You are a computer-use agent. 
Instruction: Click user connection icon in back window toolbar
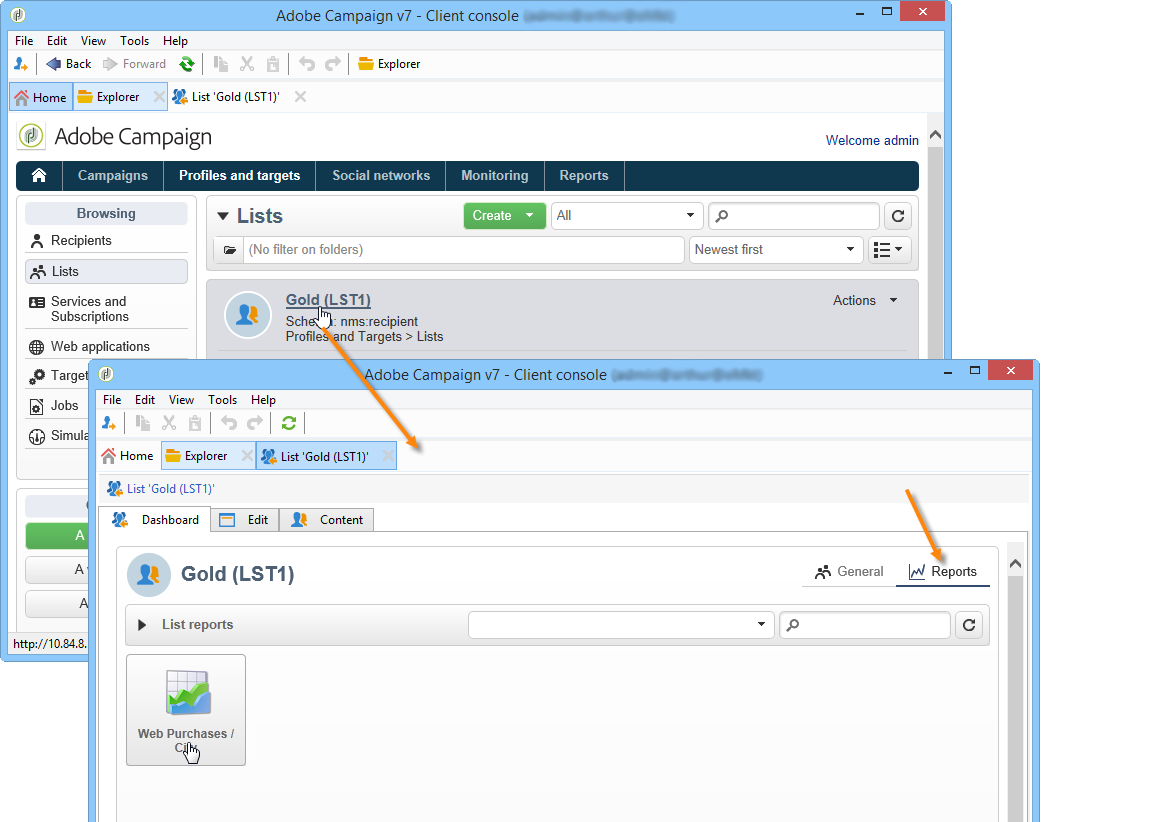pyautogui.click(x=21, y=64)
